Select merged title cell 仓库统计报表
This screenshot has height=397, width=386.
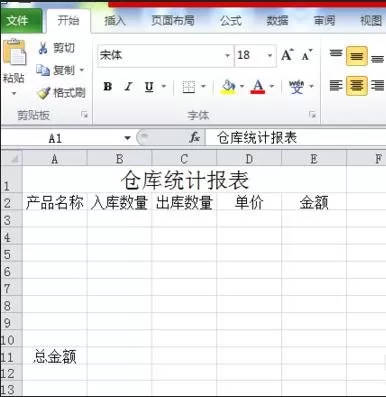184,180
